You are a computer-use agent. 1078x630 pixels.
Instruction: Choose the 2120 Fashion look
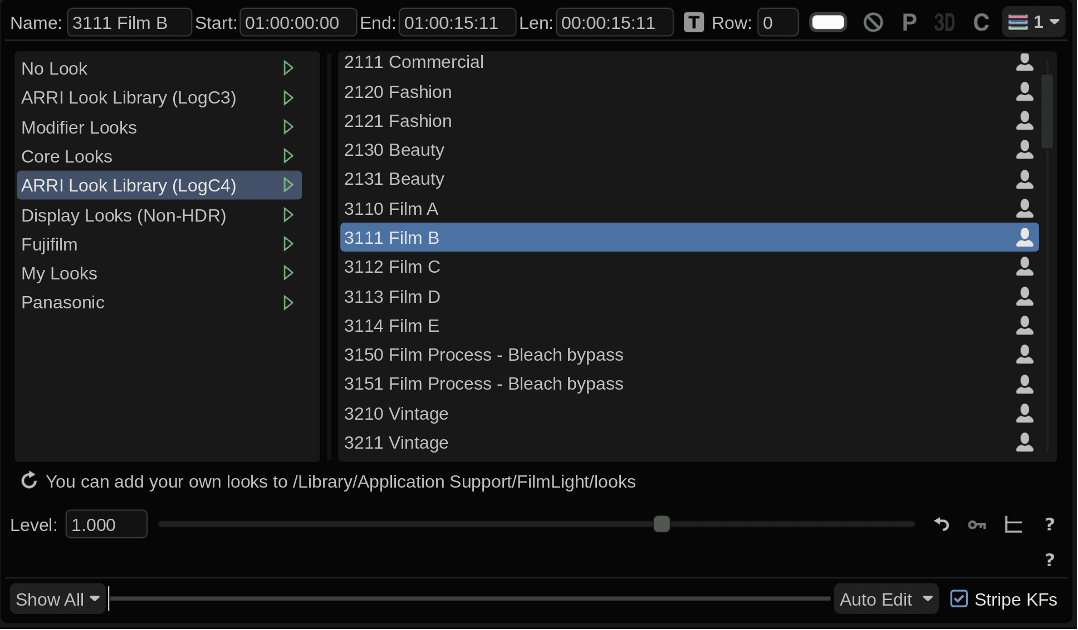coord(689,91)
